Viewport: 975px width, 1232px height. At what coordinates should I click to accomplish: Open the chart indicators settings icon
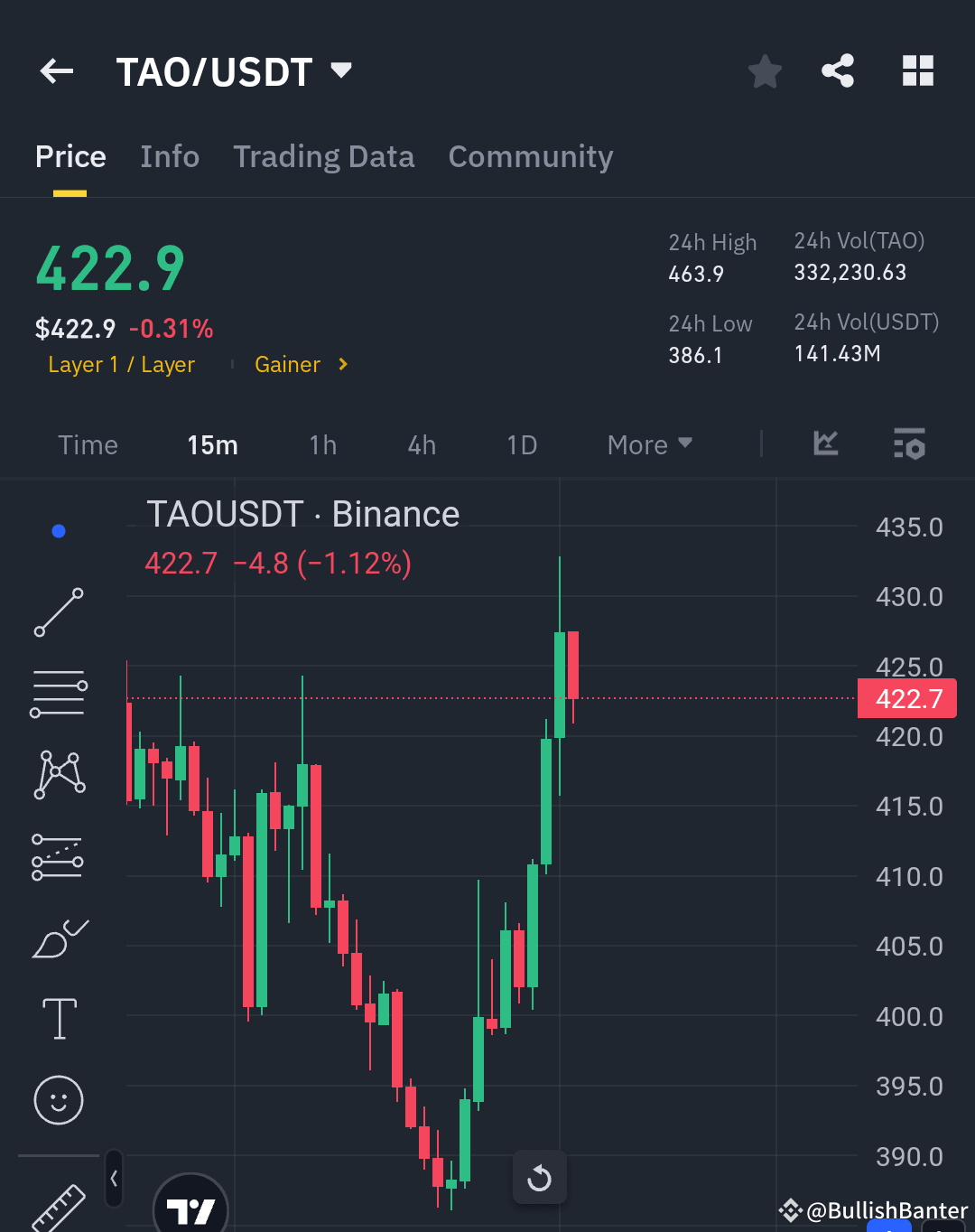pos(909,443)
